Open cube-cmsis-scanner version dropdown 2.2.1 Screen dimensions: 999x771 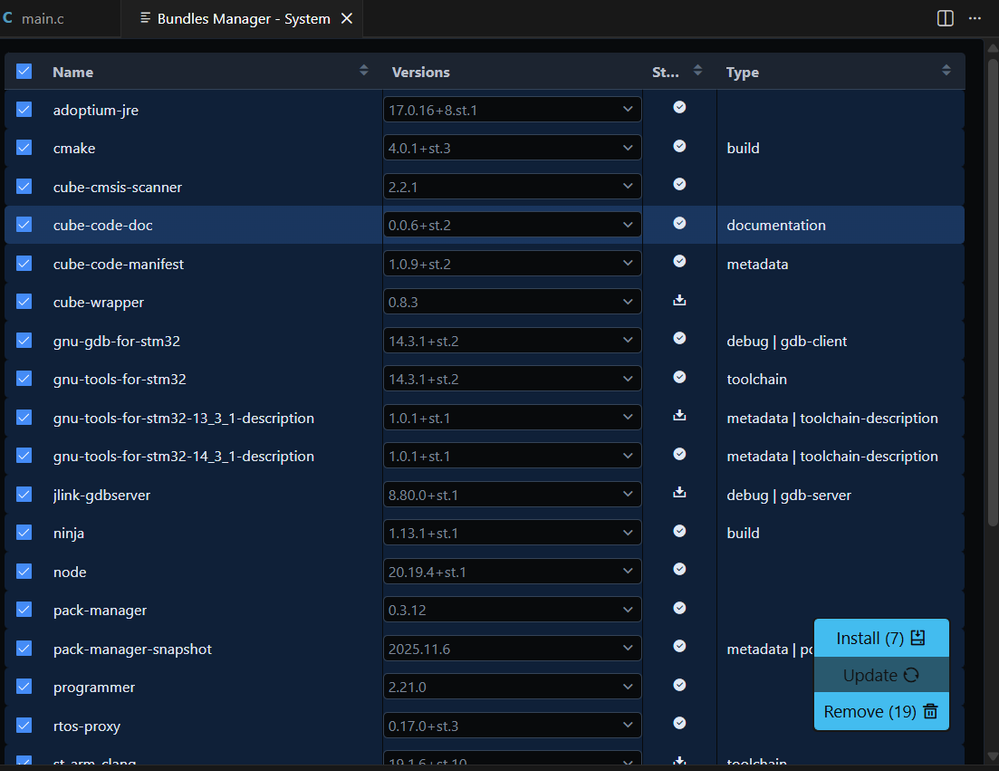pyautogui.click(x=512, y=187)
